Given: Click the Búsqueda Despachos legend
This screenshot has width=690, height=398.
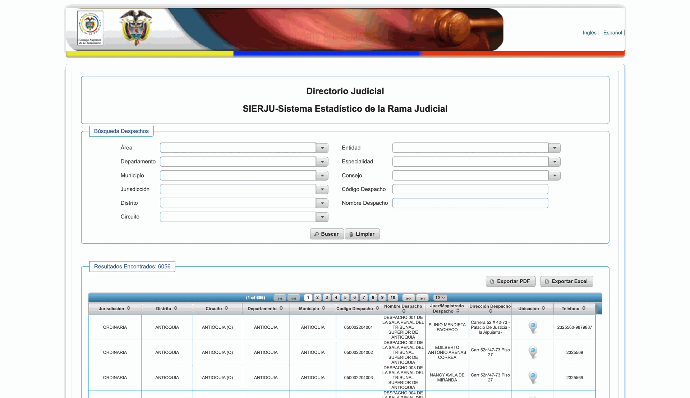Looking at the screenshot, I should (121, 131).
